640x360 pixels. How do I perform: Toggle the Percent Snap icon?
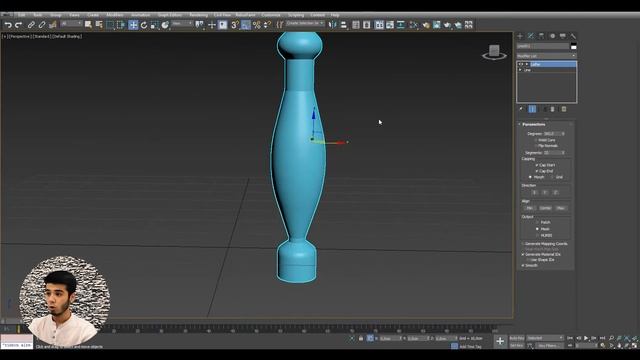(256, 25)
